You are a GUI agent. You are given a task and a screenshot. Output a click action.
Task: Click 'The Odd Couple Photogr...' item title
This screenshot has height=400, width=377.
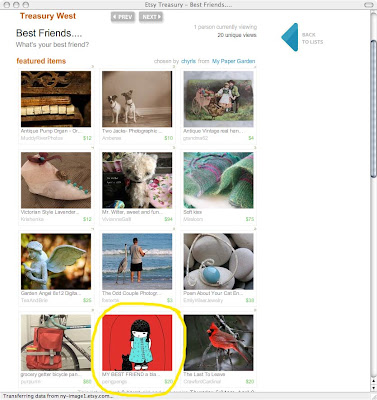pos(131,293)
